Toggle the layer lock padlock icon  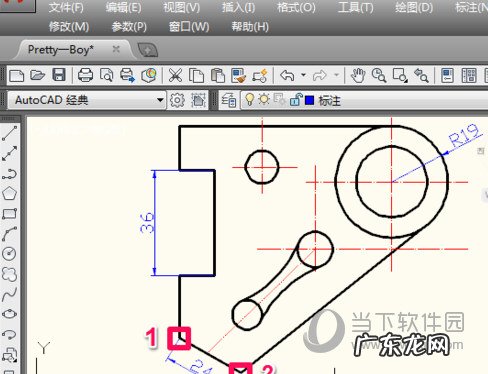pyautogui.click(x=295, y=99)
